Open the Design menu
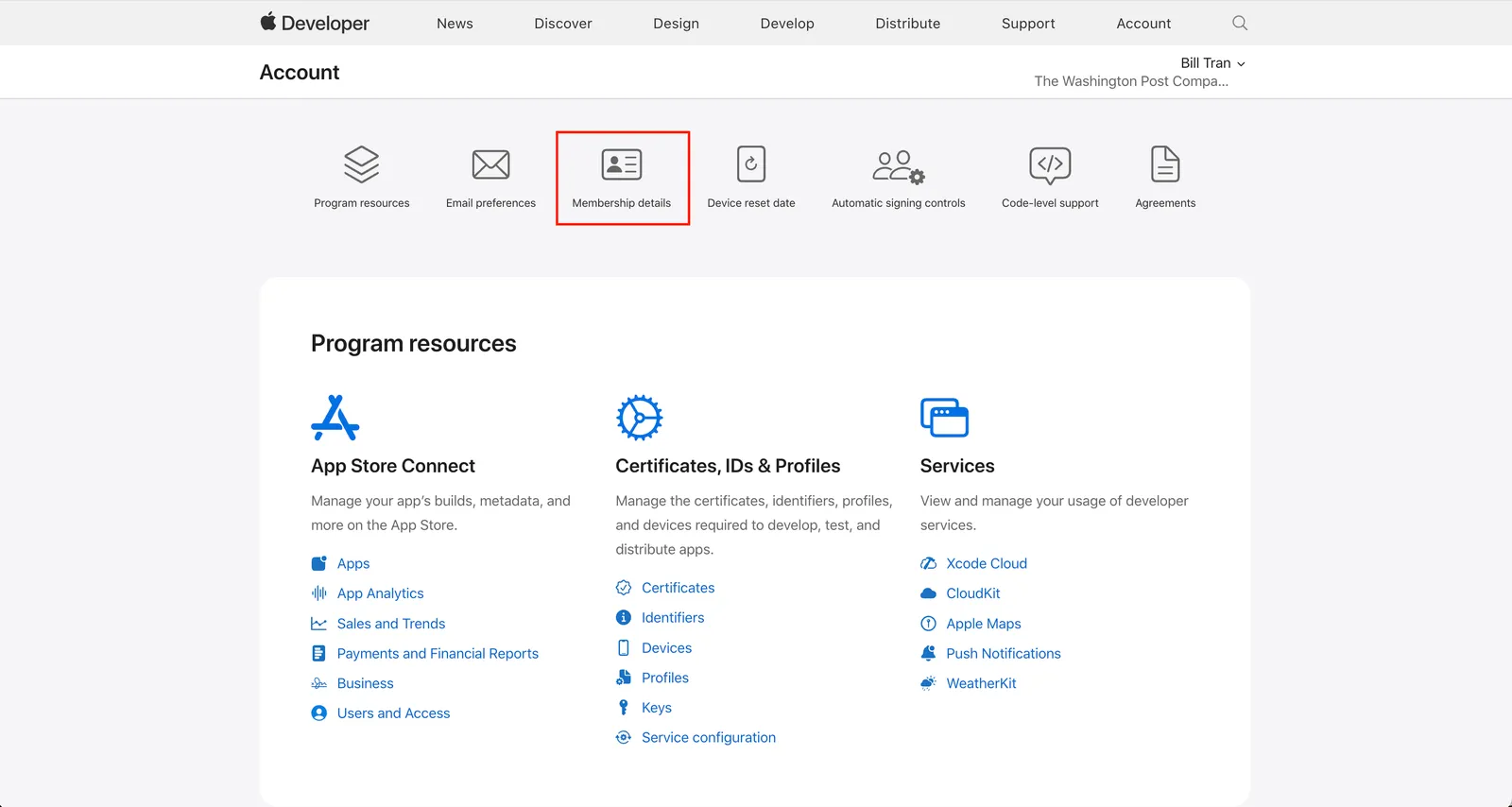Screen dimensions: 1512x807 (677, 24)
